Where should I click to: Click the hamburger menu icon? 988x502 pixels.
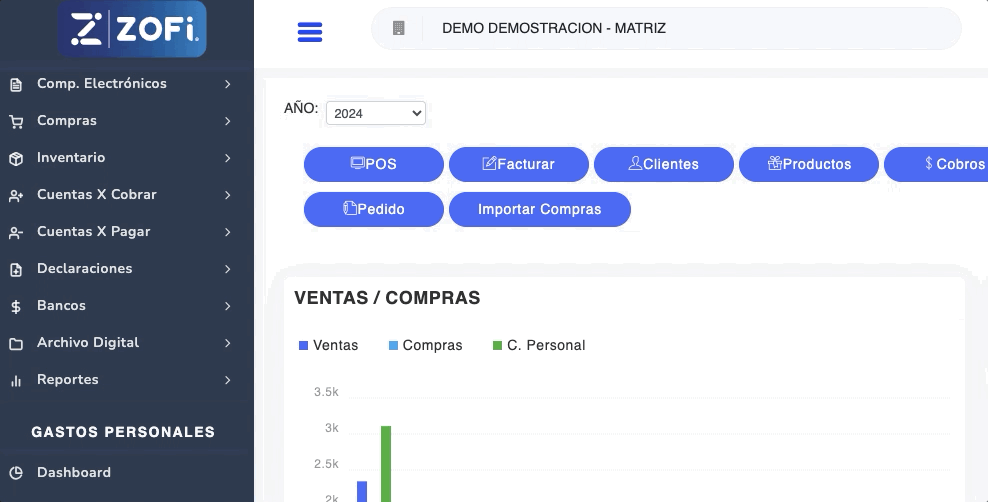pyautogui.click(x=310, y=32)
